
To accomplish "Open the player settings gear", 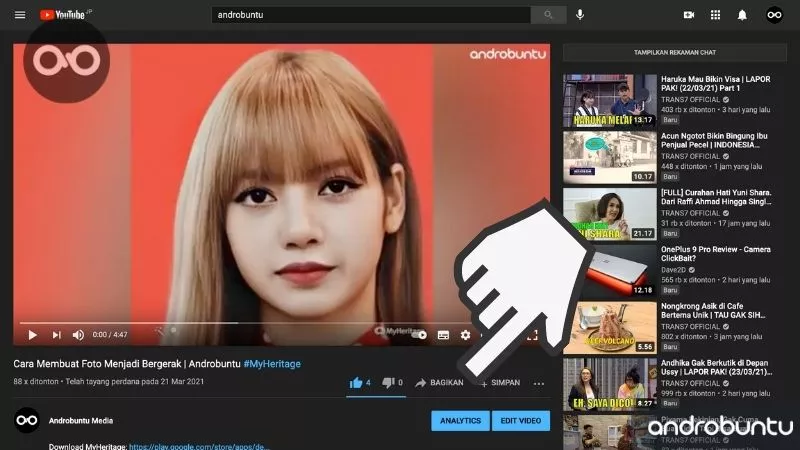I will [465, 335].
